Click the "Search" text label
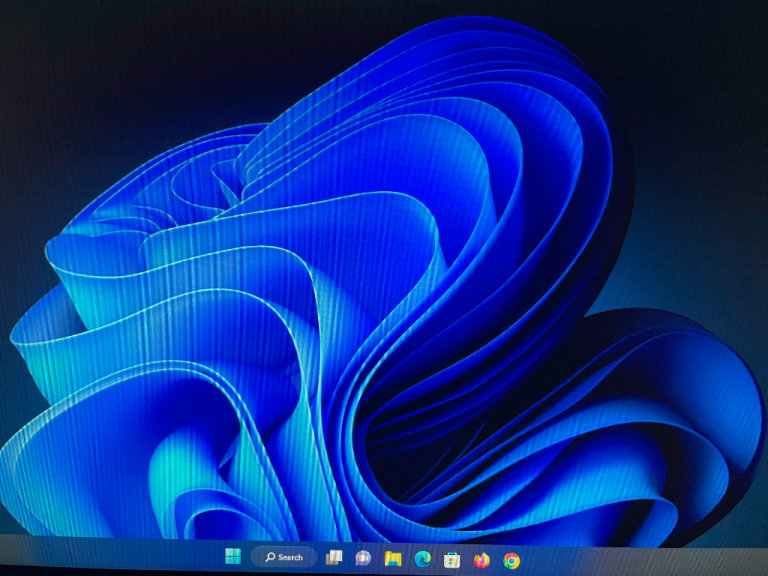Image resolution: width=768 pixels, height=576 pixels. pos(290,557)
